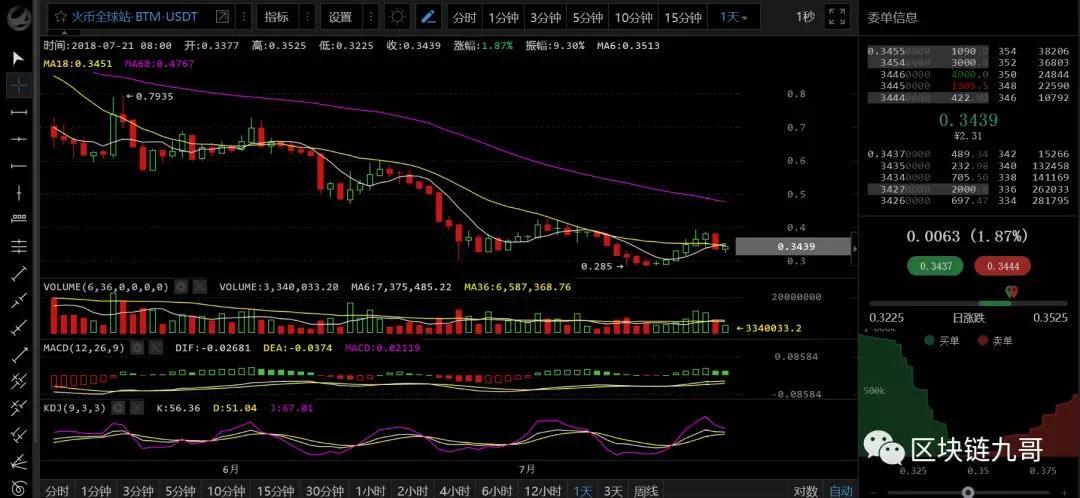Open the 指标 indicators button
Viewport: 1080px width, 498px height.
tap(278, 17)
